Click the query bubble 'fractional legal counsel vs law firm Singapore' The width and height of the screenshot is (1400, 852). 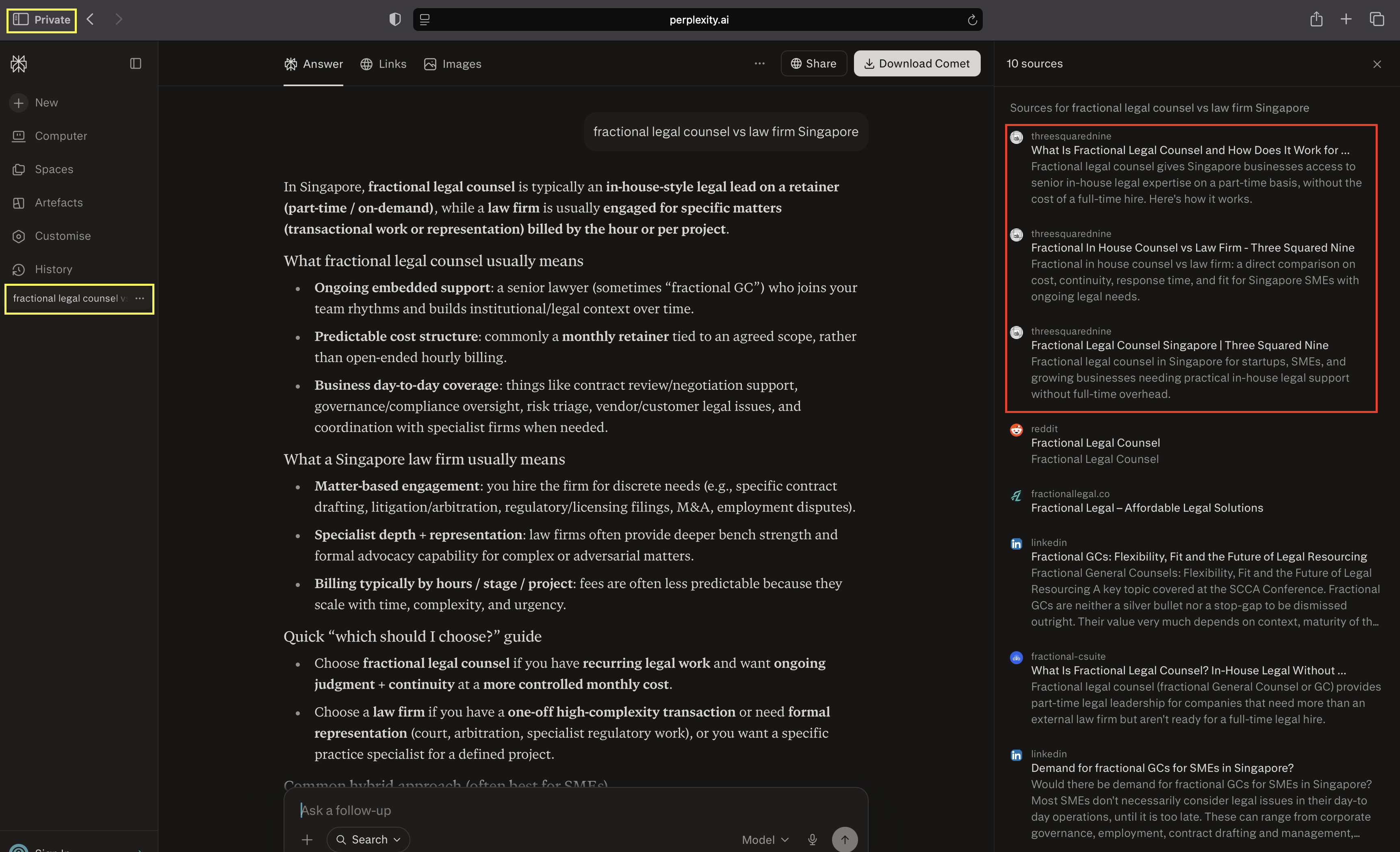(x=726, y=132)
